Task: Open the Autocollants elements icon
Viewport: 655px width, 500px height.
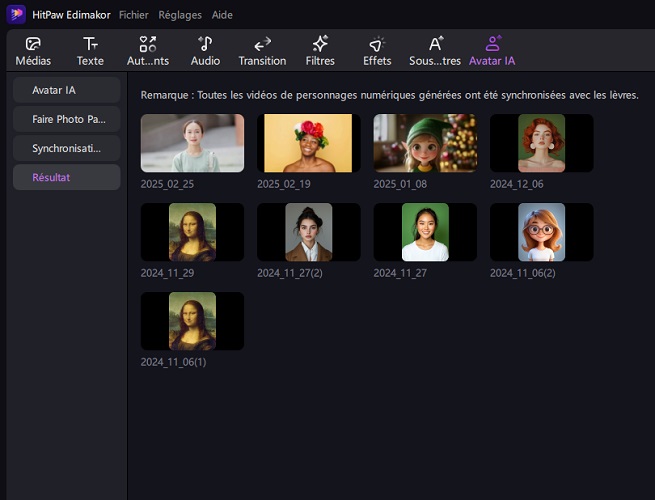Action: coord(148,44)
